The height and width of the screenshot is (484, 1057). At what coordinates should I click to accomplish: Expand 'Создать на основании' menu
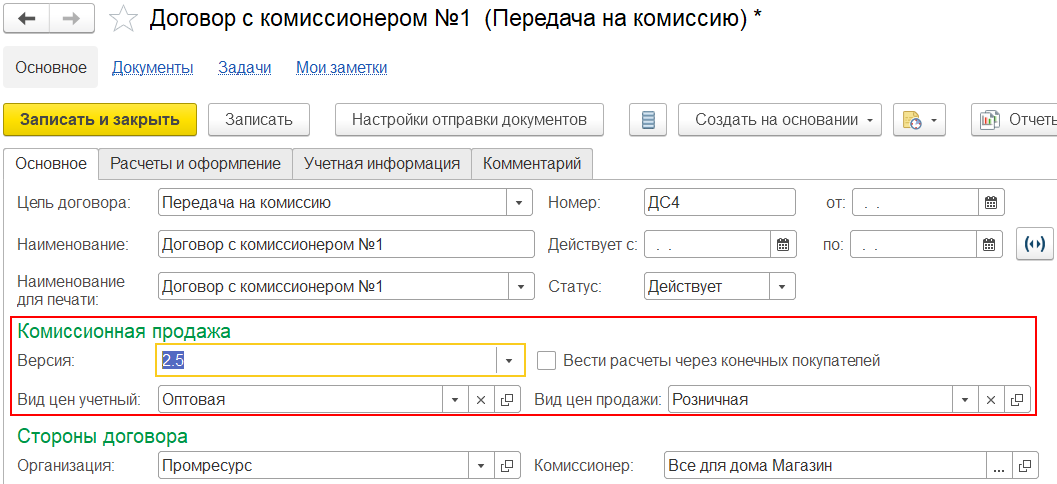(x=780, y=120)
